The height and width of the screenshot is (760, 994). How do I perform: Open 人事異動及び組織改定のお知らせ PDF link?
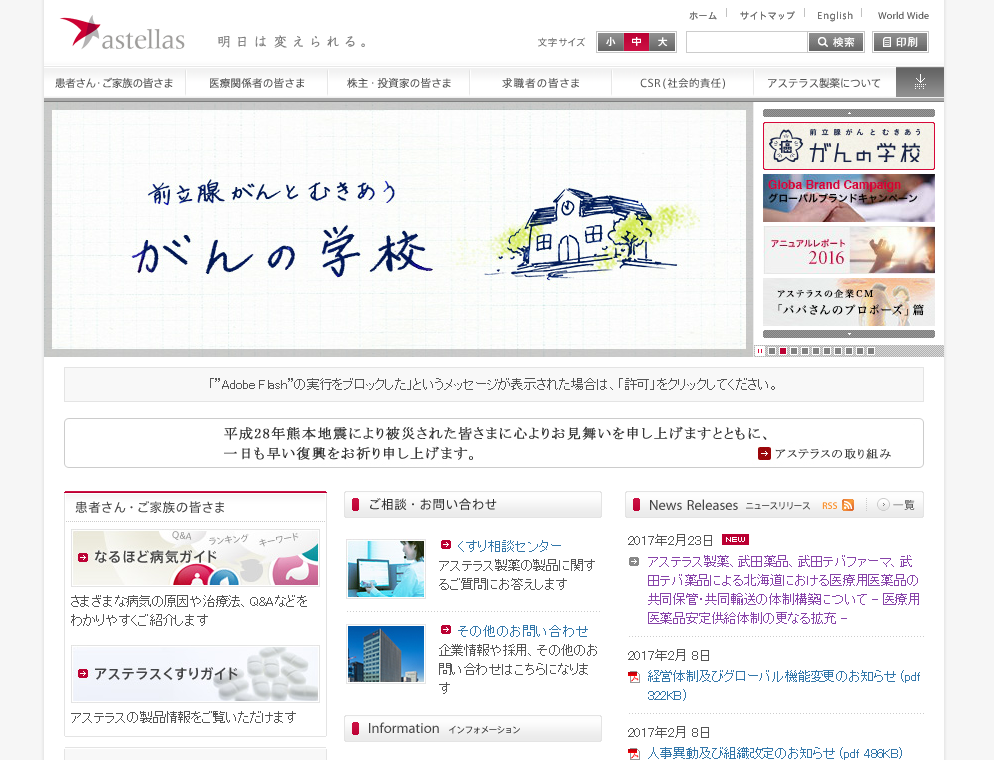pyautogui.click(x=775, y=753)
